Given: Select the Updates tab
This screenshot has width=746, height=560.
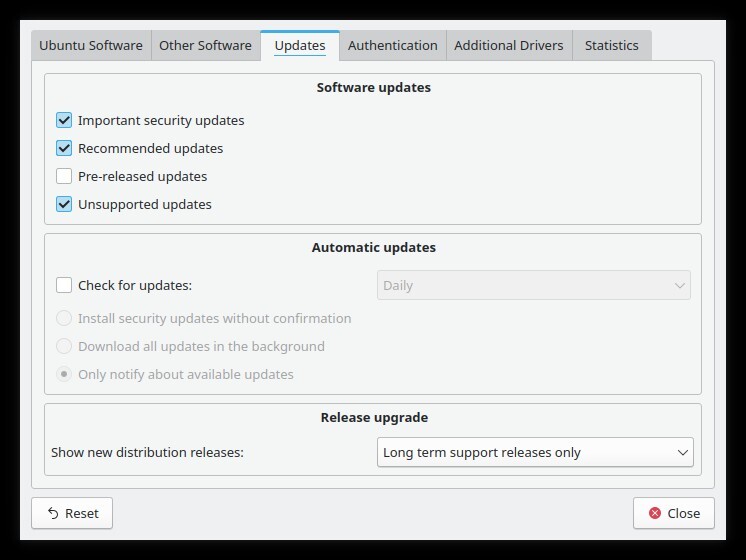Looking at the screenshot, I should tap(300, 46).
